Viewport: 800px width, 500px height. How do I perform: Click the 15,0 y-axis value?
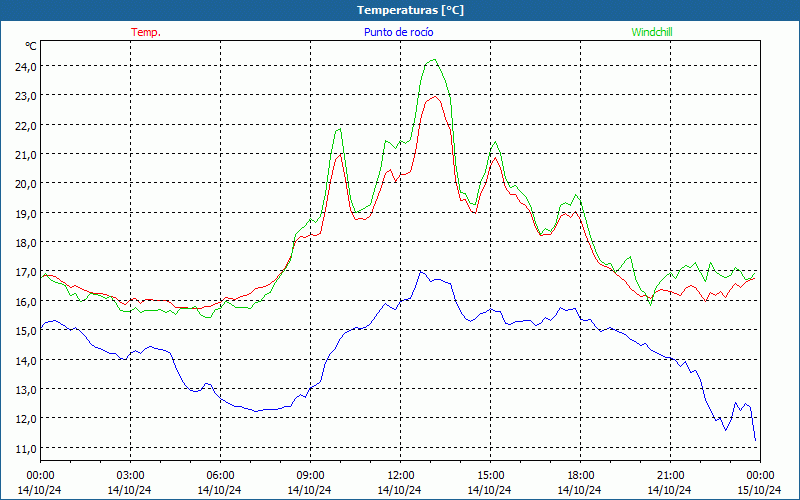(x=24, y=331)
